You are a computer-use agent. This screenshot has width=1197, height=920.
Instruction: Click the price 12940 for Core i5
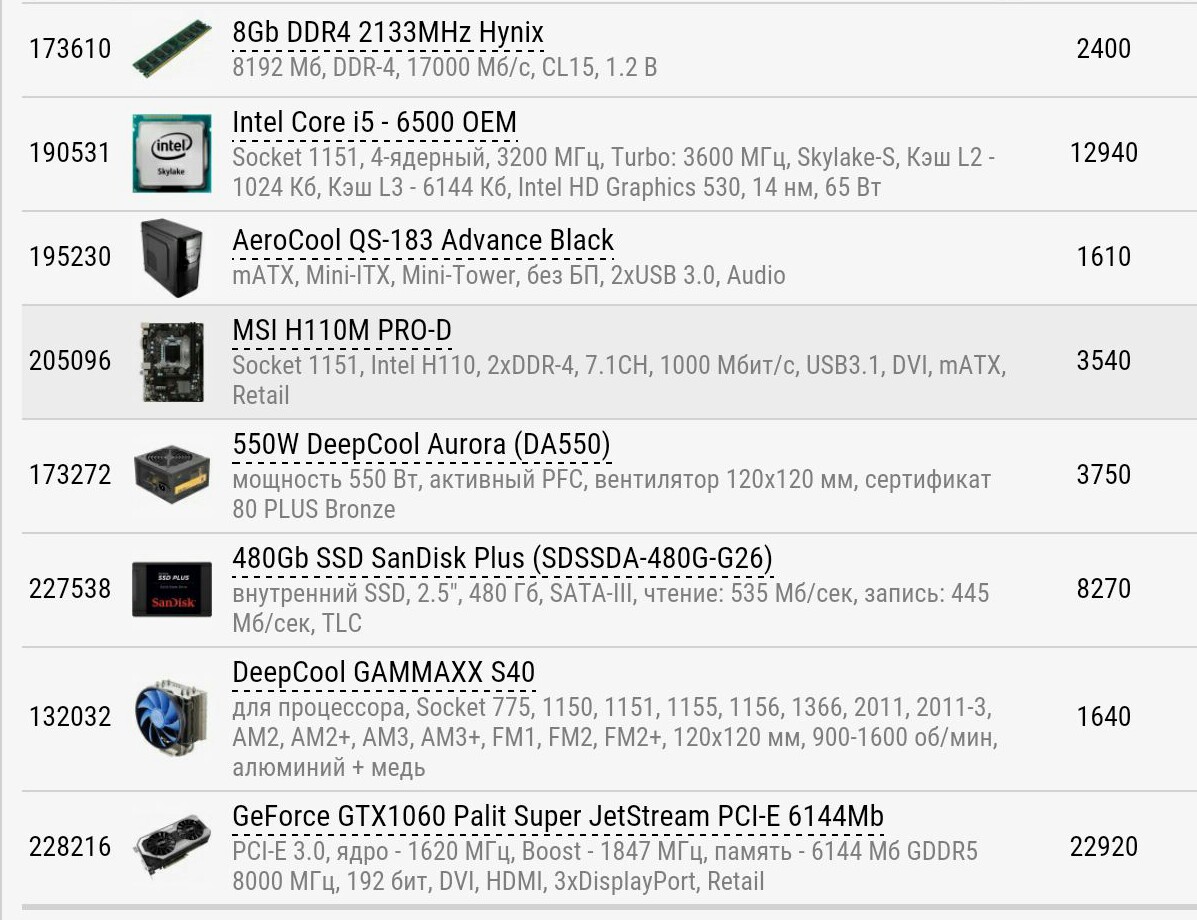(x=1104, y=153)
